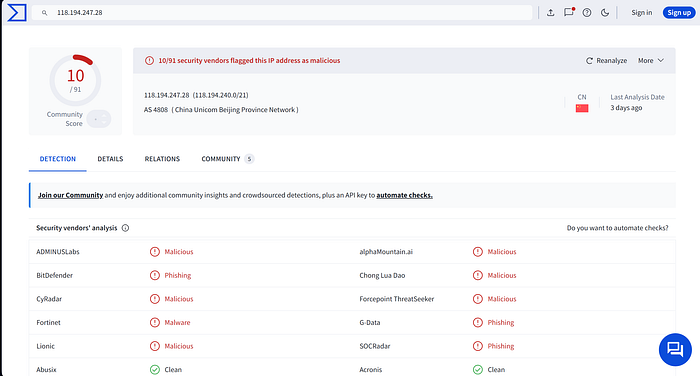Click the SOCRadar phishing alert icon

[x=478, y=346]
